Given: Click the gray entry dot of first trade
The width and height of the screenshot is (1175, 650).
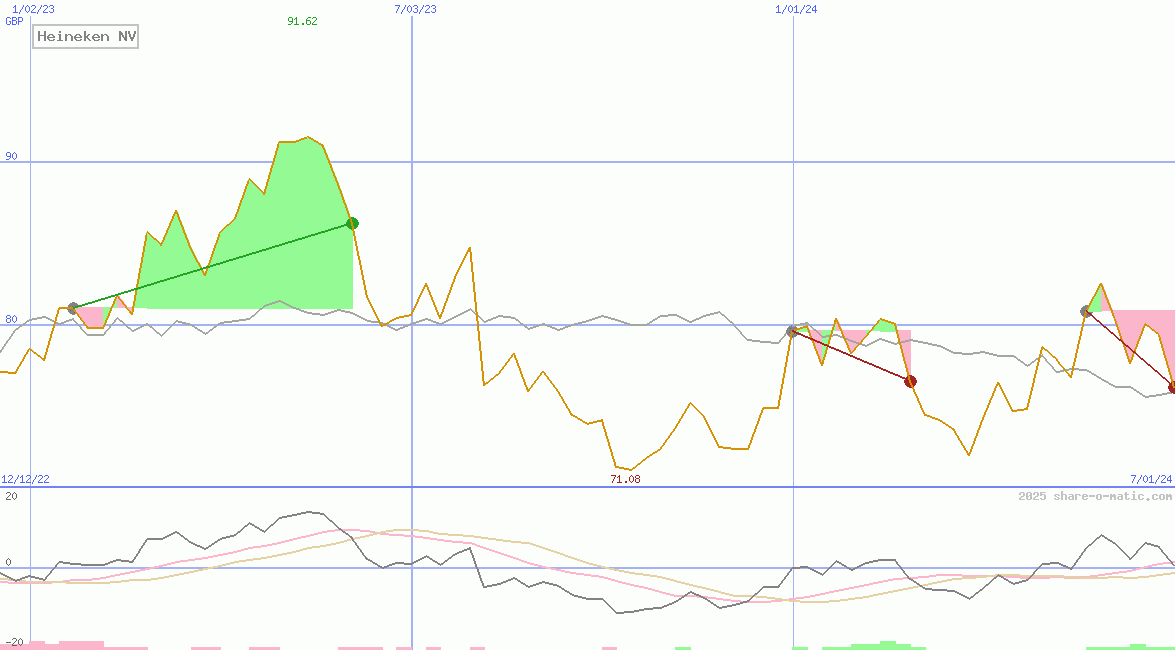Looking at the screenshot, I should [73, 308].
